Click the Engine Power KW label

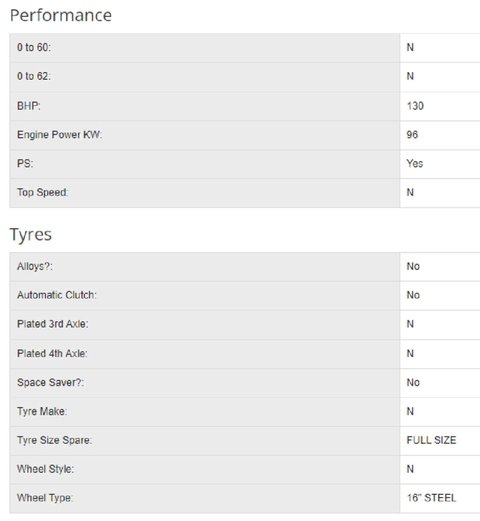click(x=59, y=135)
